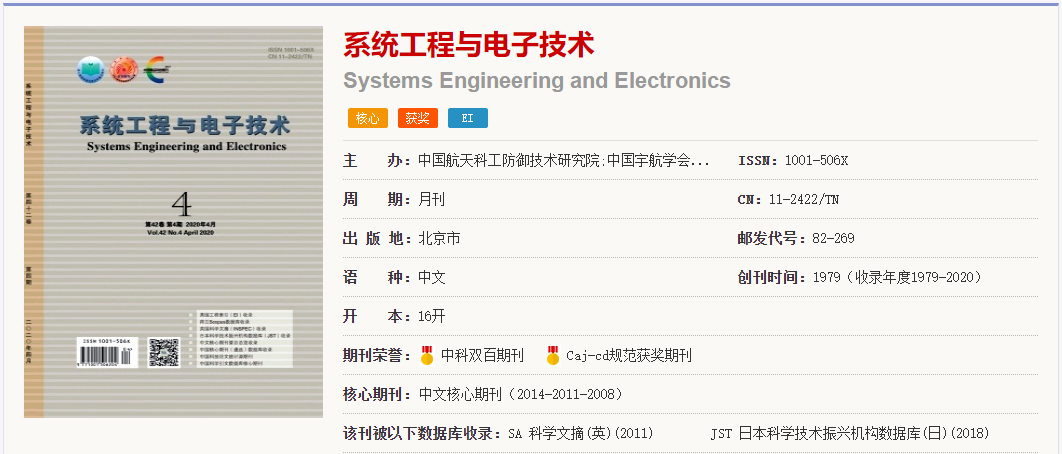Screen dimensions: 1062x454
Task: Click the 中文核心期刊 (2014-2011-2008) entry
Action: pos(520,394)
